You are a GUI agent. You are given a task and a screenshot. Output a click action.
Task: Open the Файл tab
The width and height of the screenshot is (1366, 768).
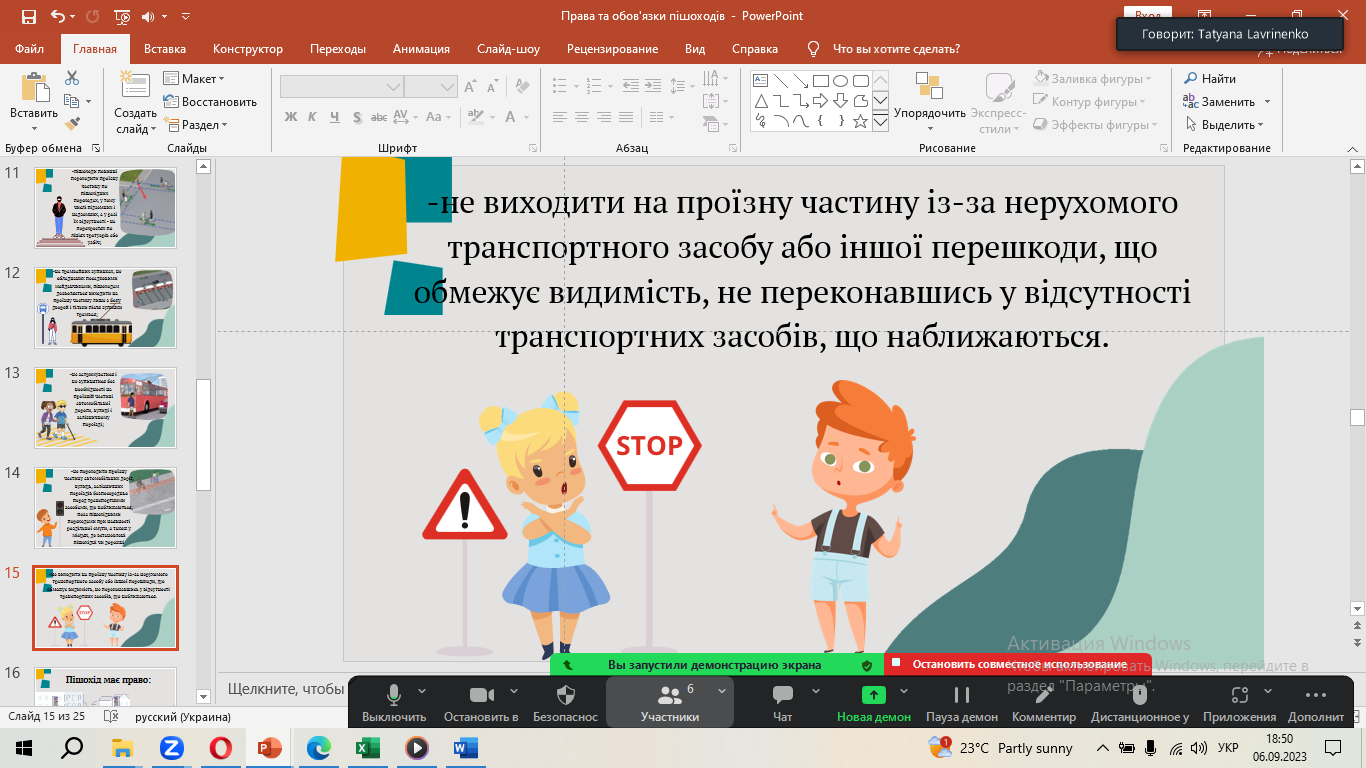pos(29,49)
